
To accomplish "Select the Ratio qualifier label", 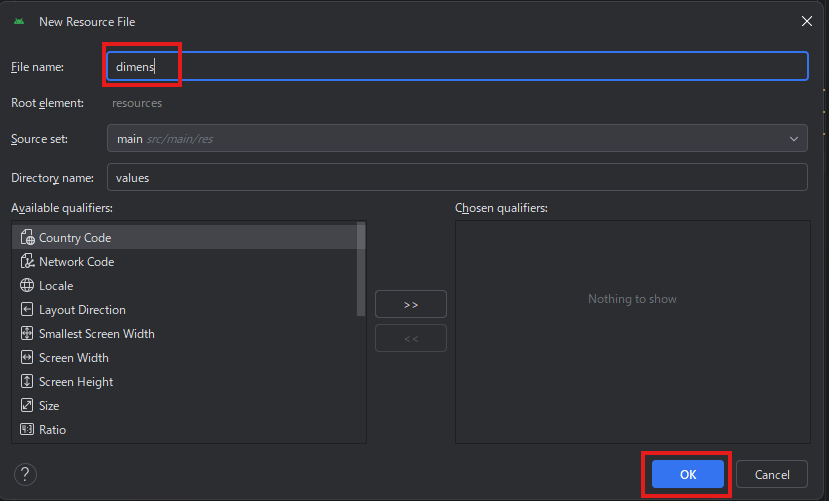I will click(52, 430).
